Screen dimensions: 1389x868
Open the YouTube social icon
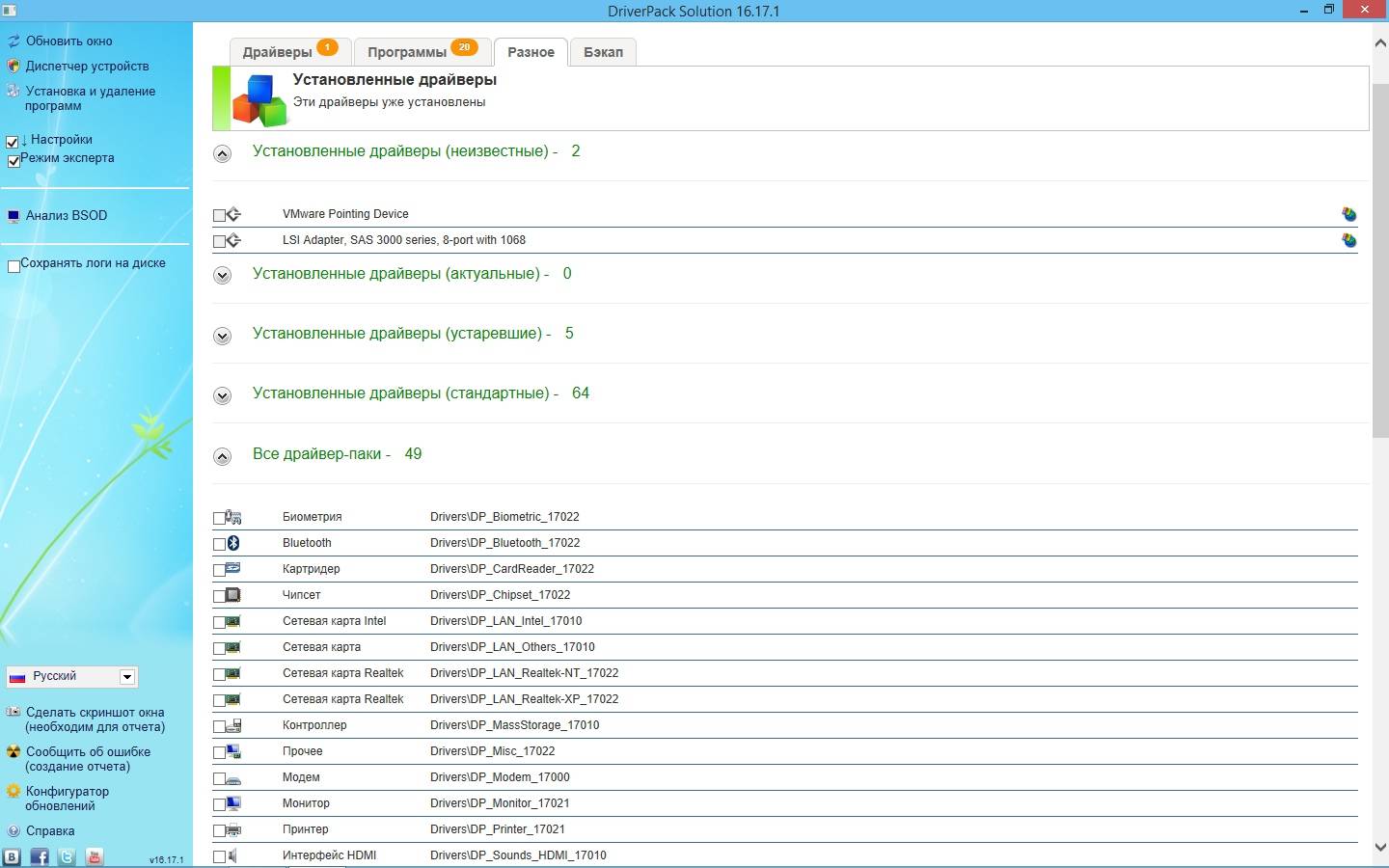pyautogui.click(x=95, y=856)
